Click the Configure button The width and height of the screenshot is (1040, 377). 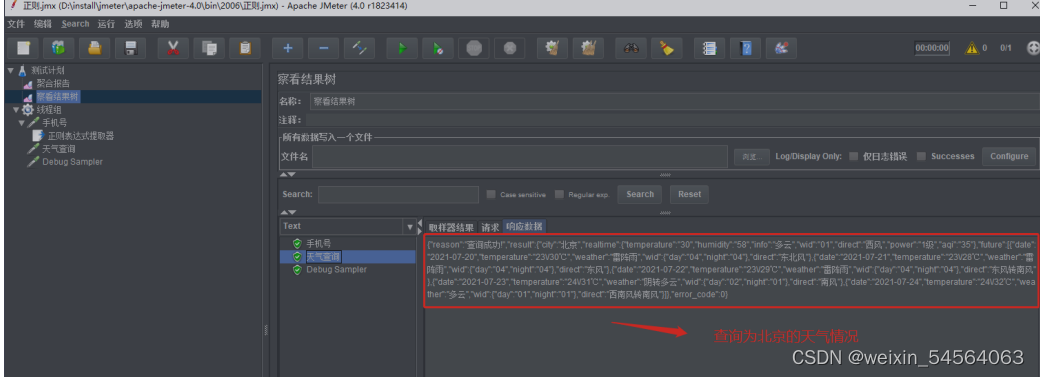click(x=1009, y=156)
